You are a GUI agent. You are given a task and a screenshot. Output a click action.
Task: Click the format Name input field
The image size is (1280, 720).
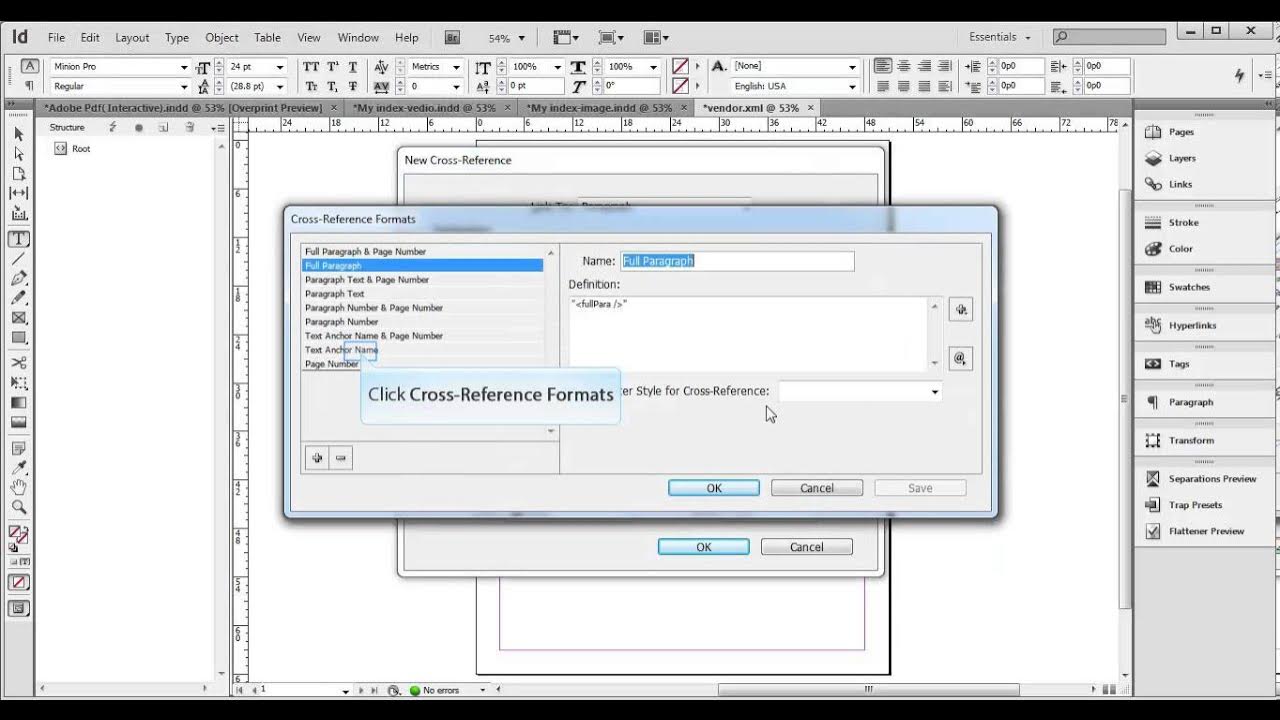[738, 261]
